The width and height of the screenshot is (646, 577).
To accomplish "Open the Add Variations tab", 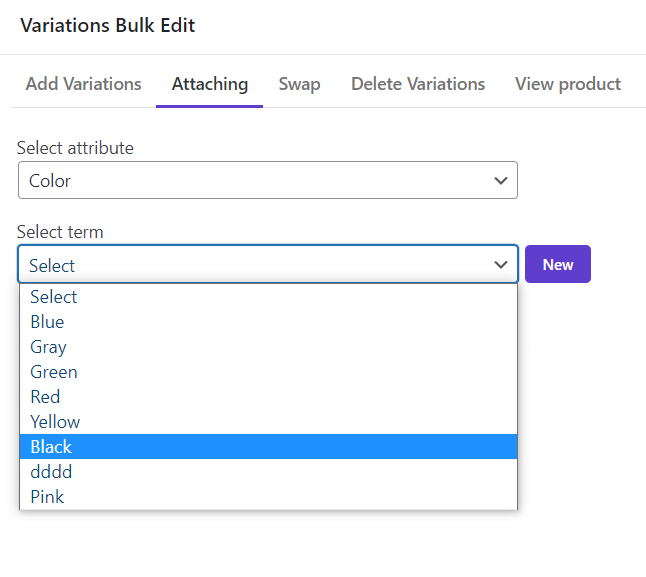I will (x=84, y=84).
